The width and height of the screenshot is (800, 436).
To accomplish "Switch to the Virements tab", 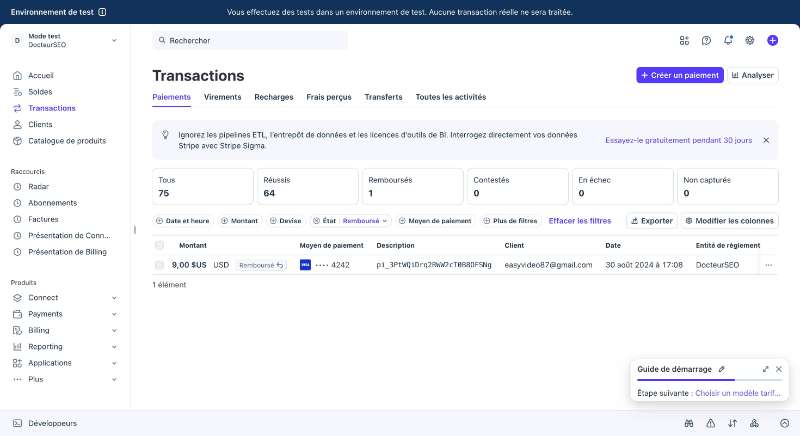I will [x=222, y=97].
